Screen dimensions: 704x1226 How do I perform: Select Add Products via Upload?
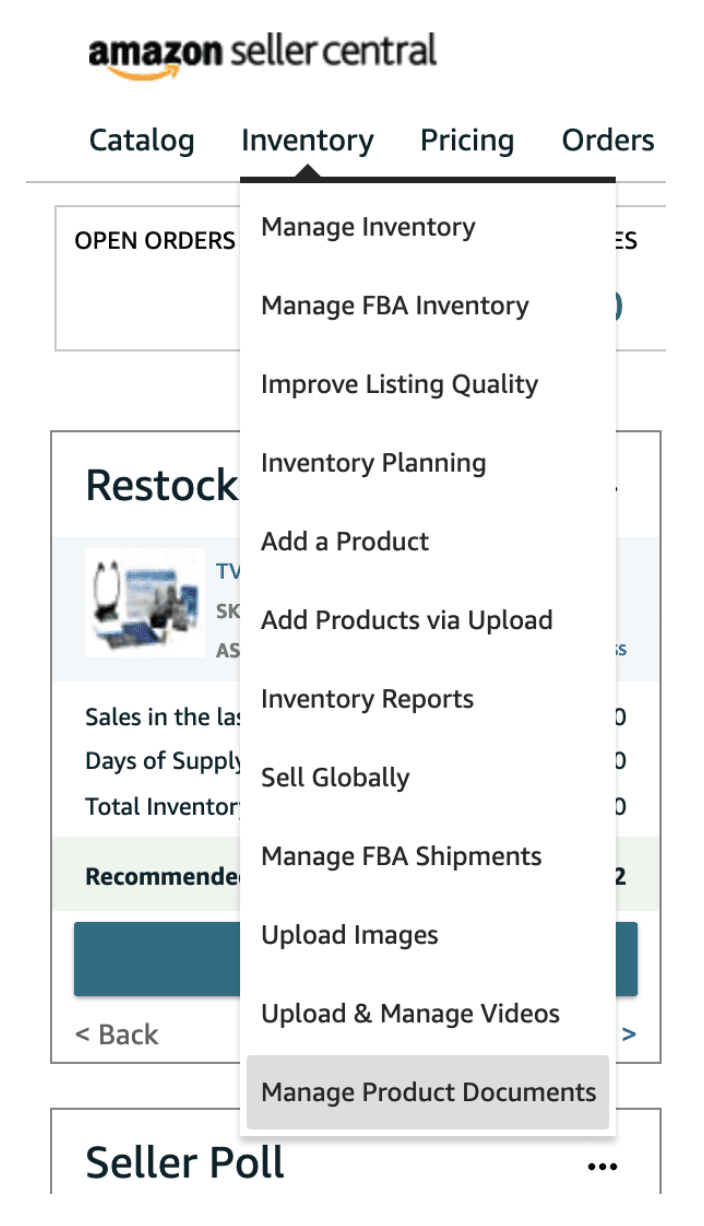coord(427,621)
